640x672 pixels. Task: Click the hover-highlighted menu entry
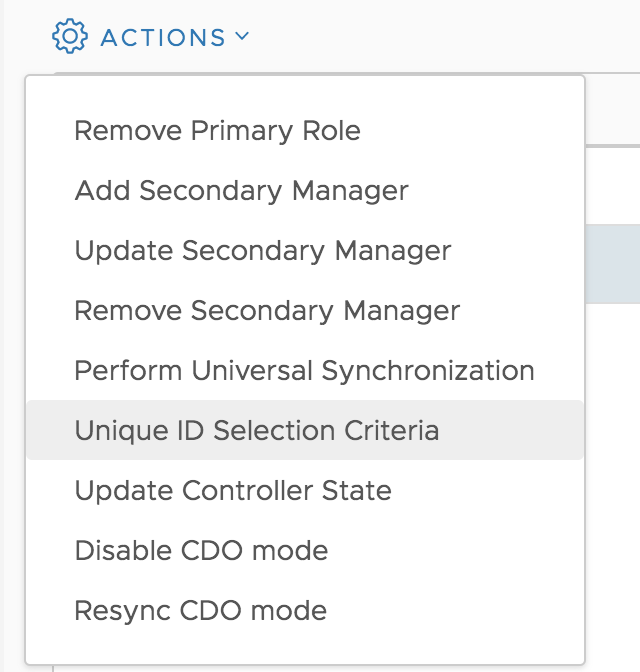click(x=305, y=430)
